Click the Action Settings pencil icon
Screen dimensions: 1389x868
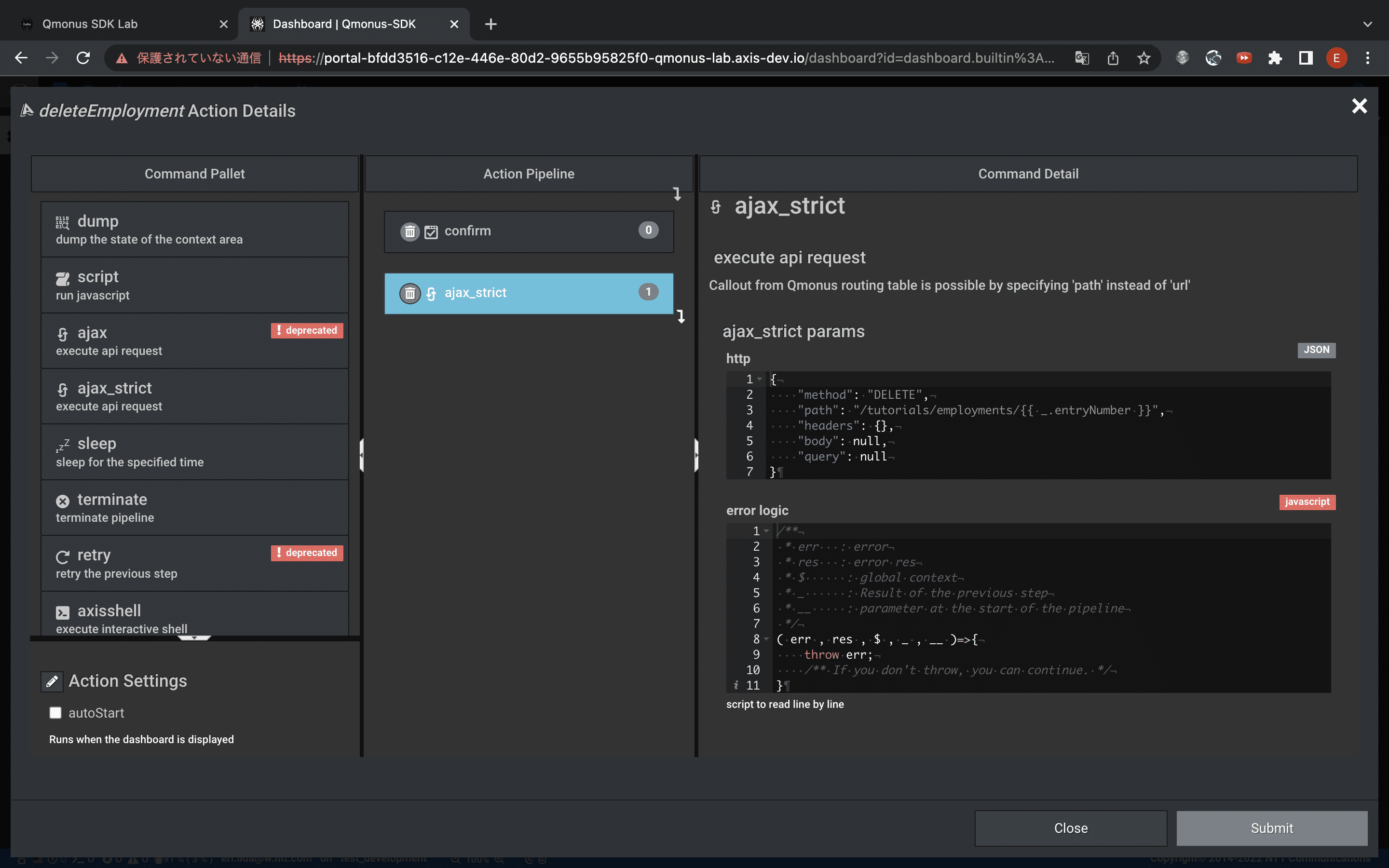[52, 681]
